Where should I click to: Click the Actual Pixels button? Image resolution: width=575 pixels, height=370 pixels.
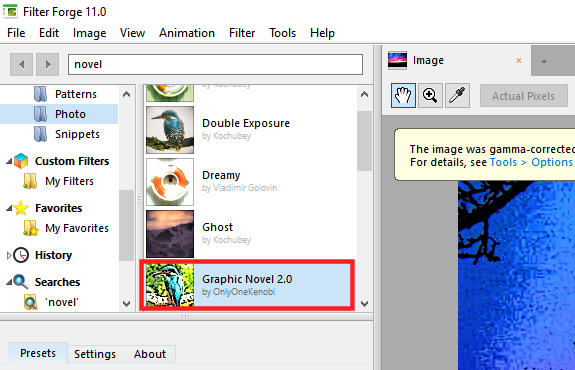point(524,96)
